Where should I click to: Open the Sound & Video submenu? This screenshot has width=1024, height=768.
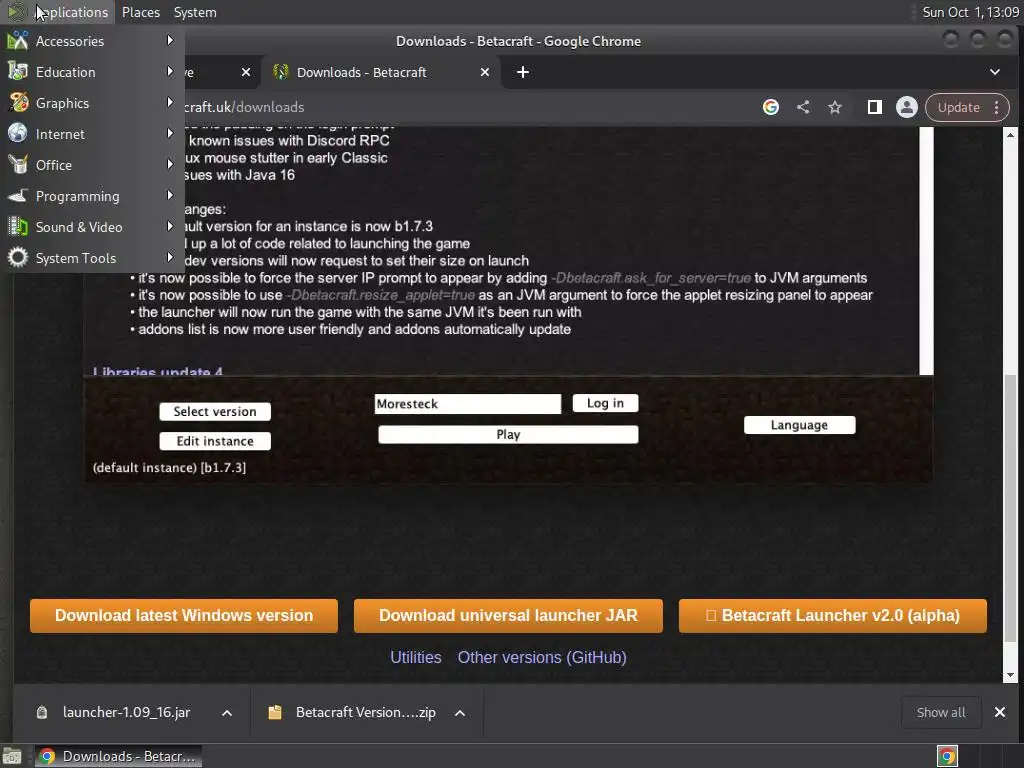92,227
